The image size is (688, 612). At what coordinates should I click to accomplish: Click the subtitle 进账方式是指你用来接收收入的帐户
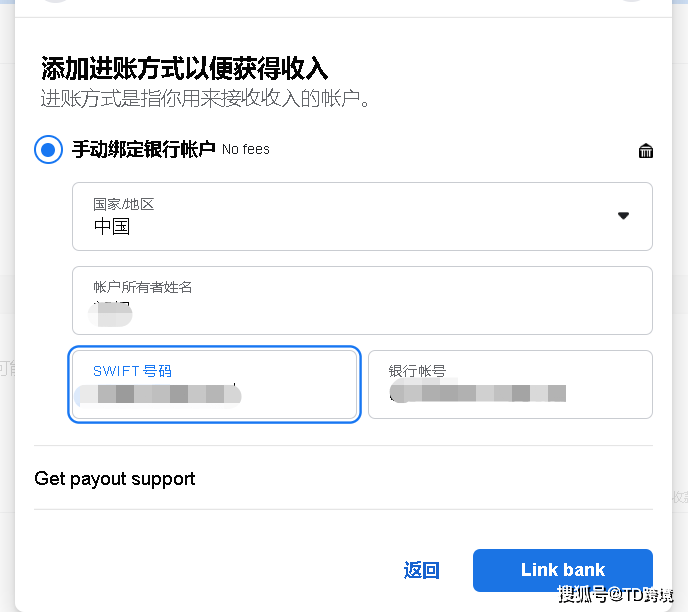(205, 98)
